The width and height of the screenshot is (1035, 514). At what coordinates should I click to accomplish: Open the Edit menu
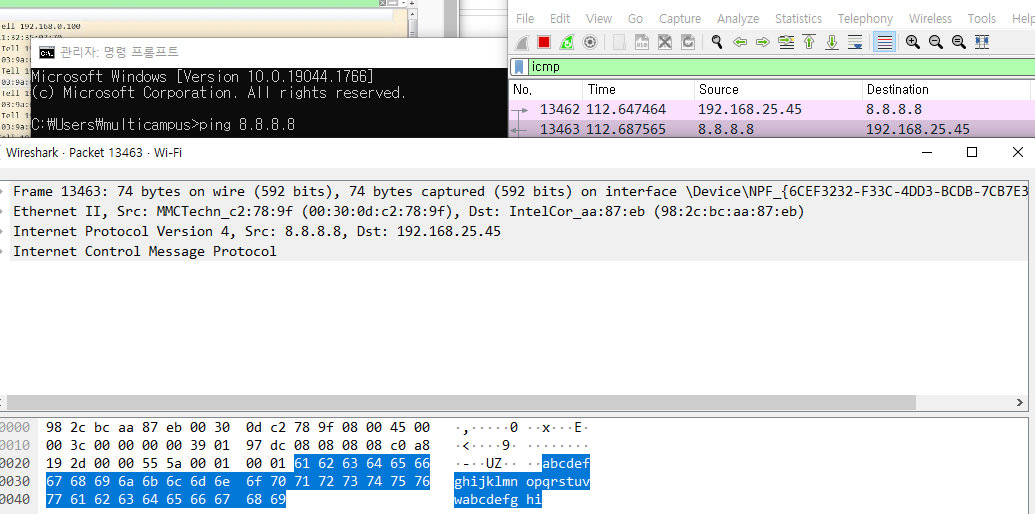(x=560, y=18)
